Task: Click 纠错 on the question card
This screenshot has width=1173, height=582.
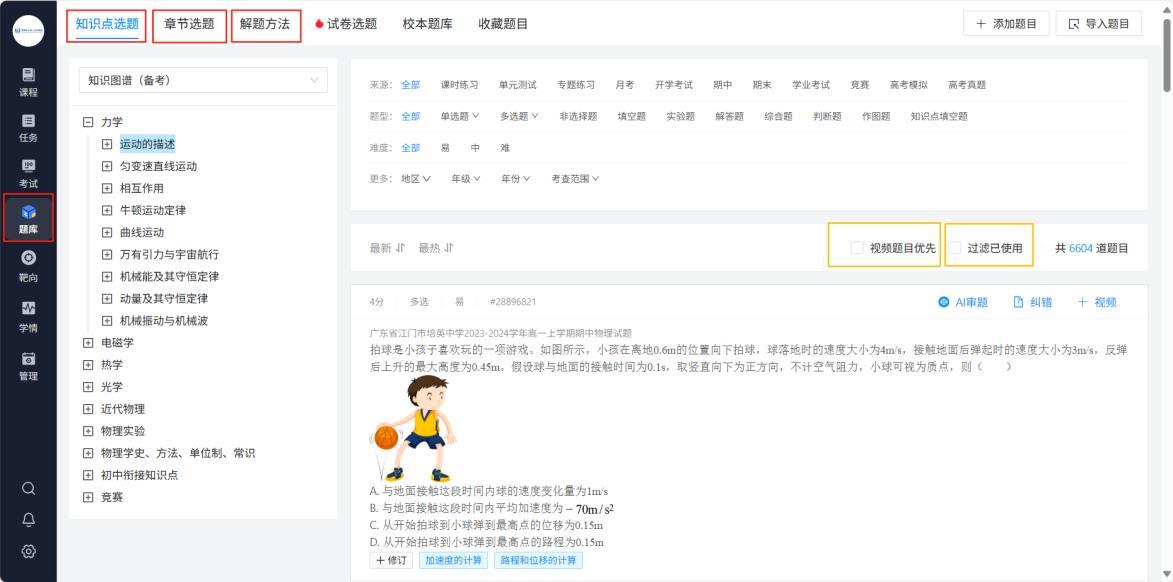Action: (x=1032, y=302)
